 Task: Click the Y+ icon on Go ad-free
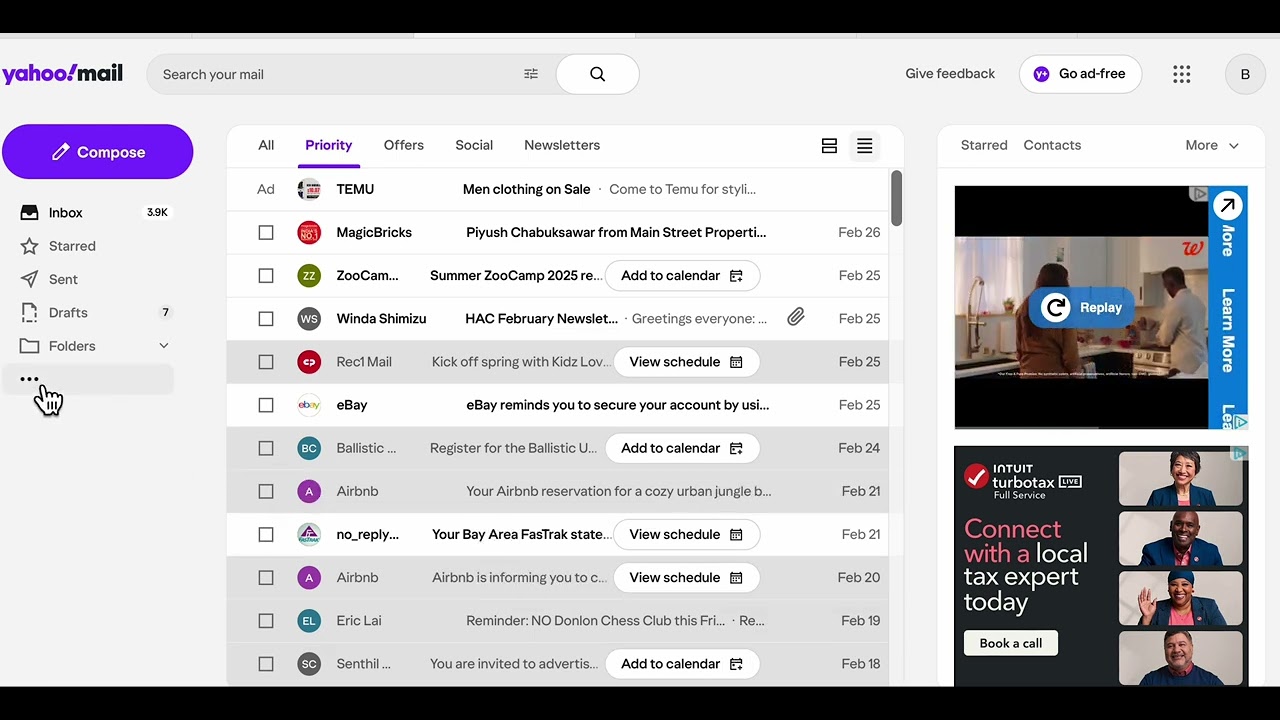[x=1041, y=74]
